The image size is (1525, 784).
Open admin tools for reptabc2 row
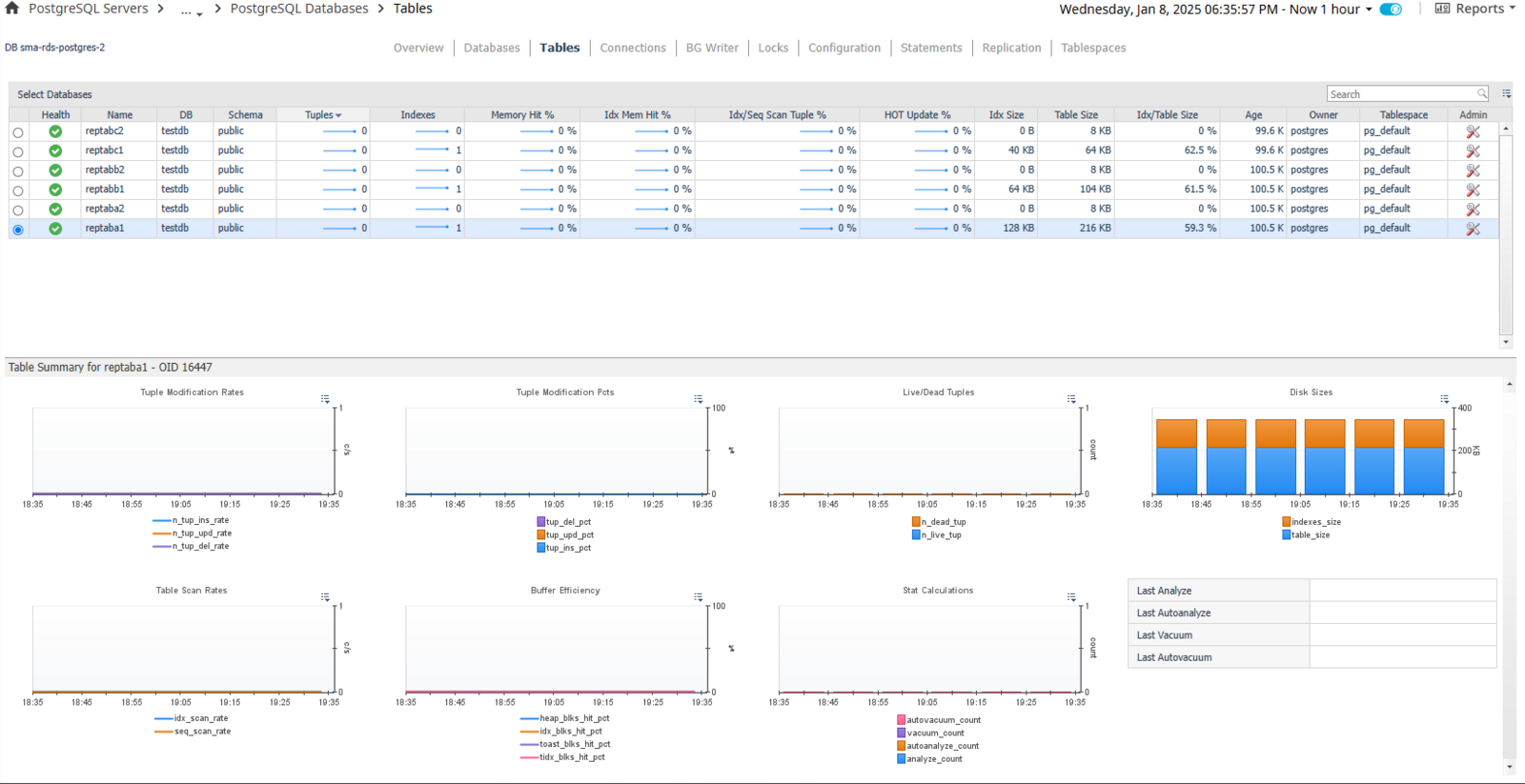[1473, 131]
